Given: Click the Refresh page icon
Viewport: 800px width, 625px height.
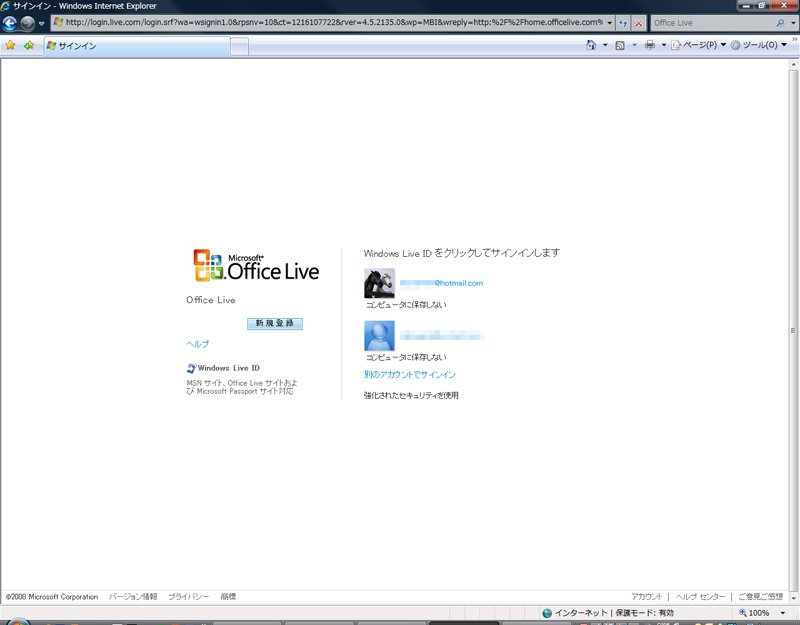Looking at the screenshot, I should click(623, 23).
